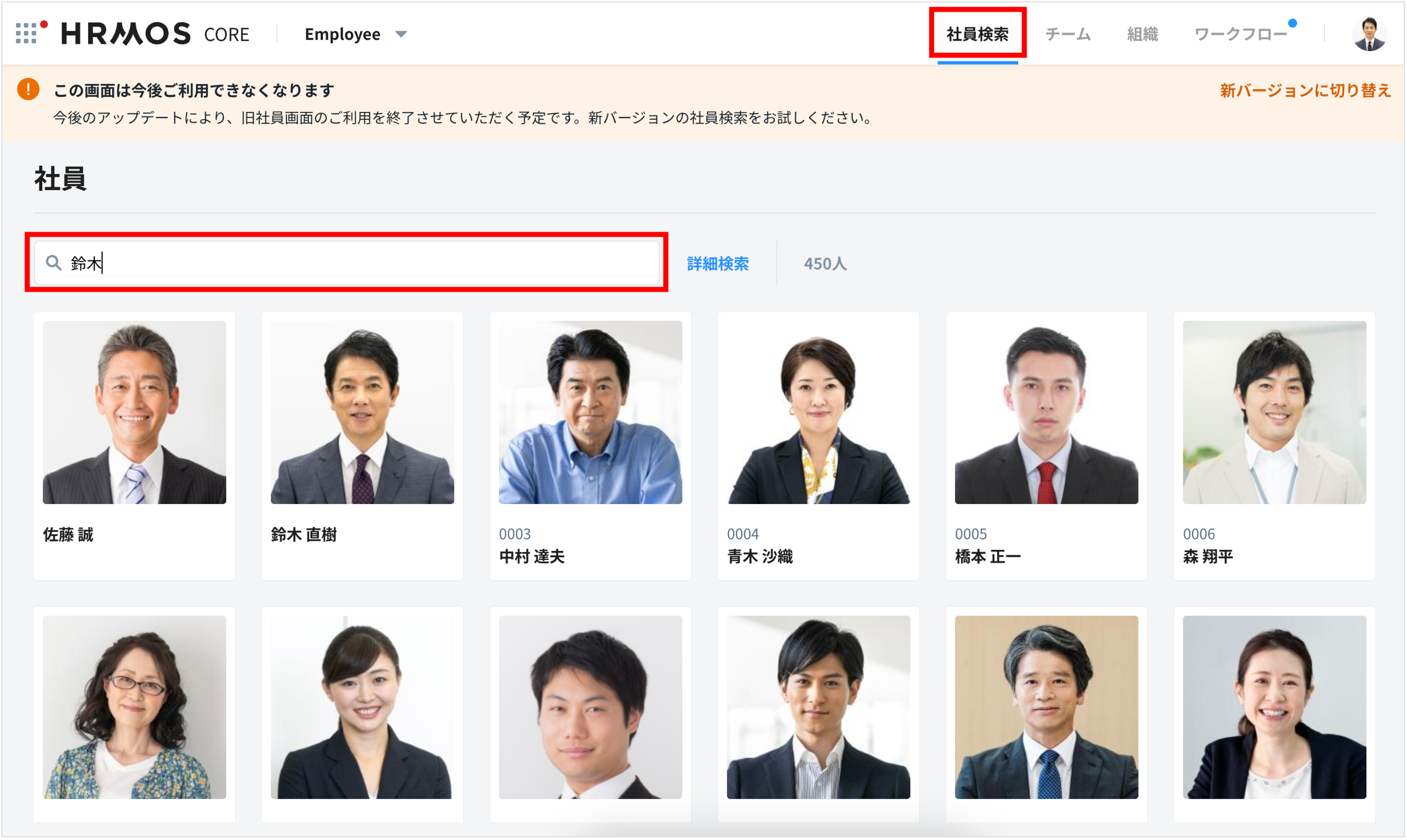
Task: Open the チーム tab
Action: coord(1067,34)
